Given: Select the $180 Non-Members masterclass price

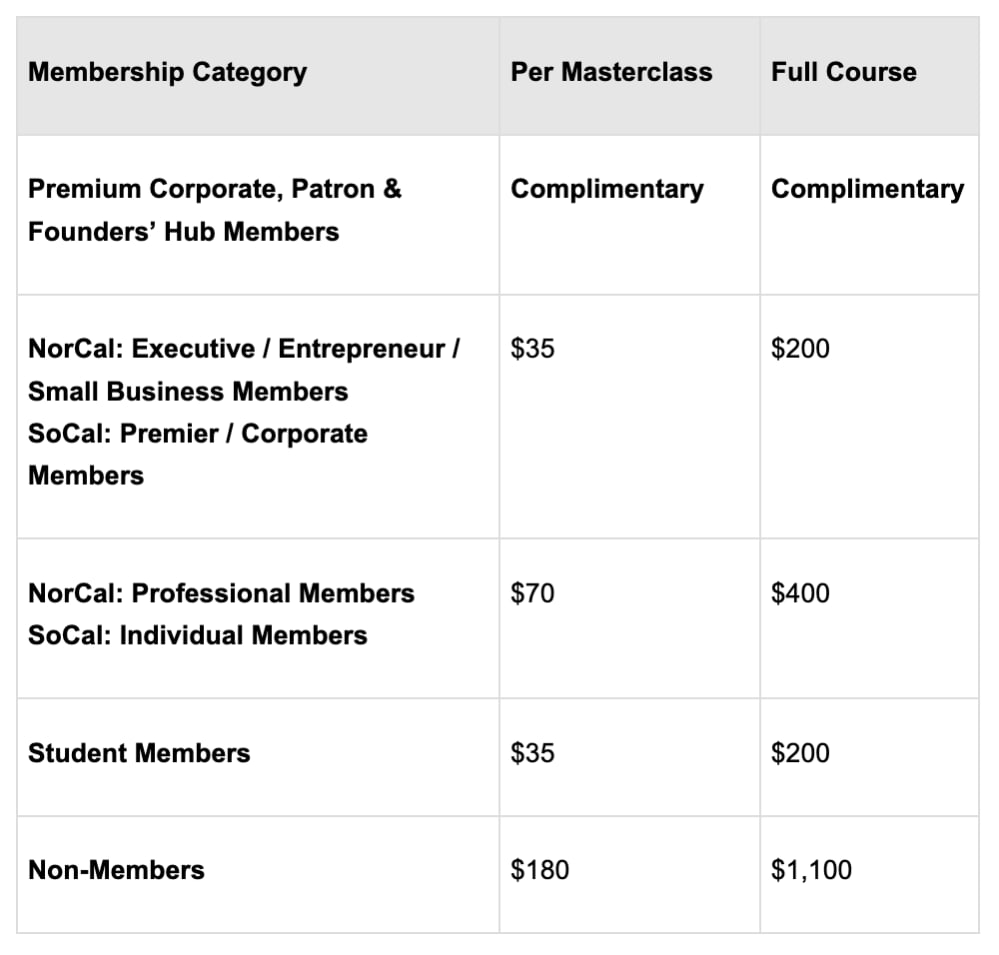Looking at the screenshot, I should pos(539,870).
